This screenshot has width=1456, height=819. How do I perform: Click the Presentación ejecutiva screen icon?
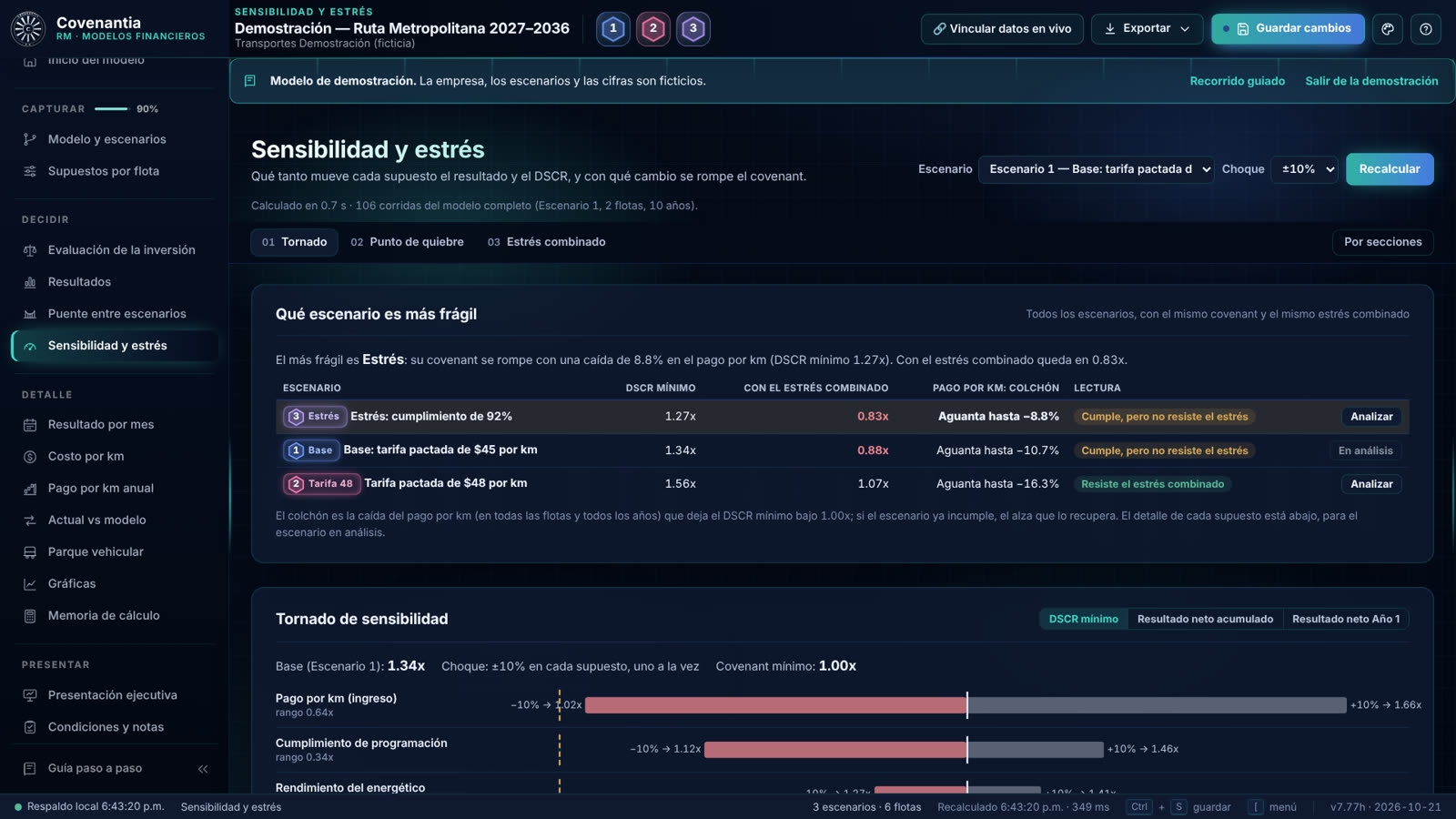click(30, 695)
